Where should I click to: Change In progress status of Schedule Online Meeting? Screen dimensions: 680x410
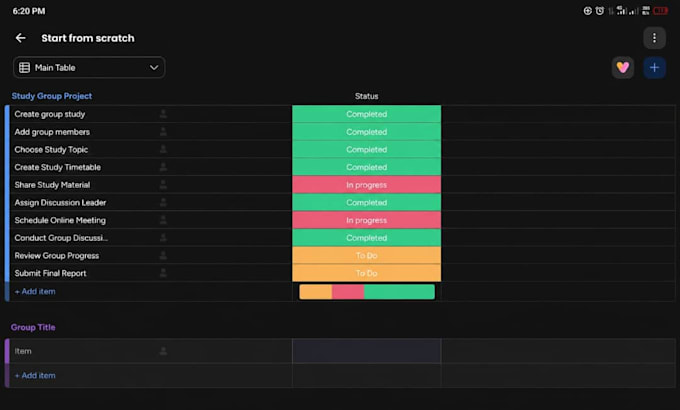coord(366,220)
